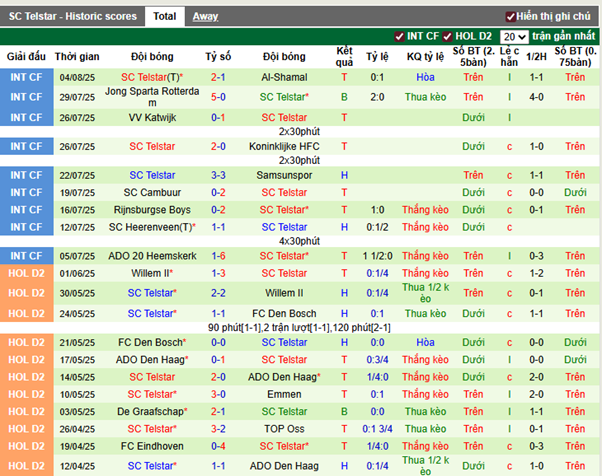Click the 120 phút[2-1] match note
602x476 pixels.
pos(362,327)
